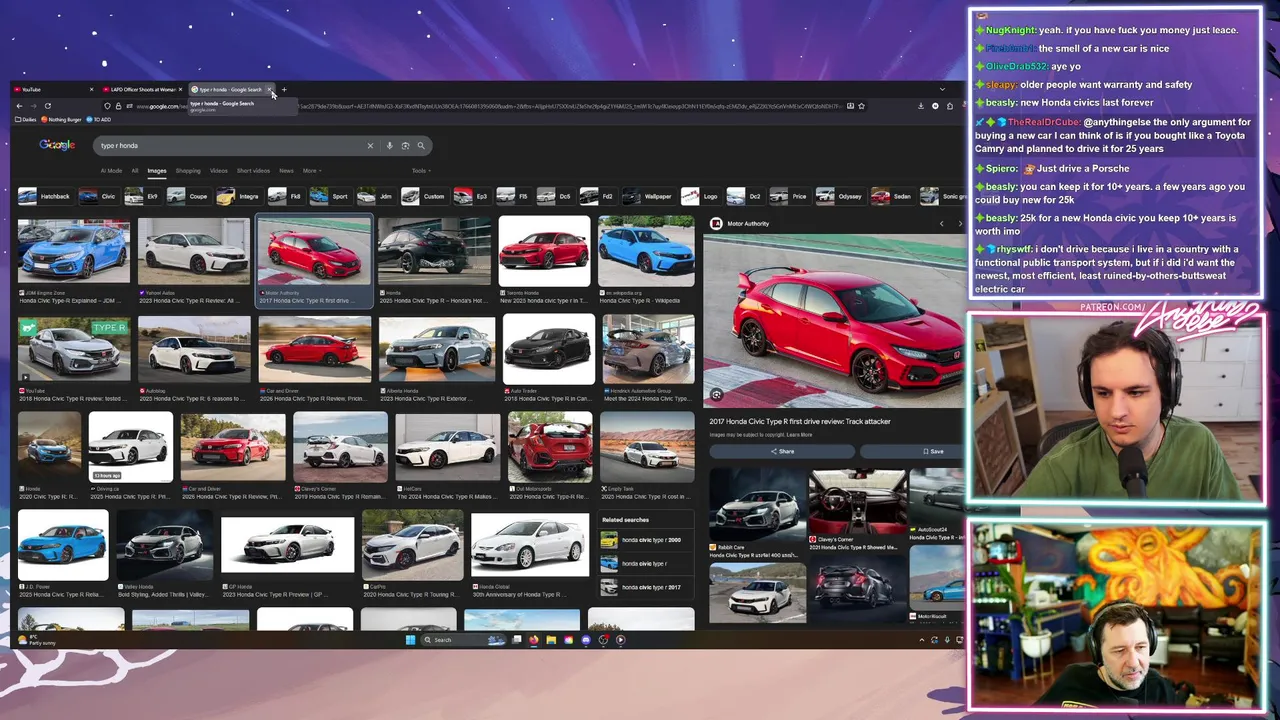Click the voice search microphone icon

coord(389,146)
